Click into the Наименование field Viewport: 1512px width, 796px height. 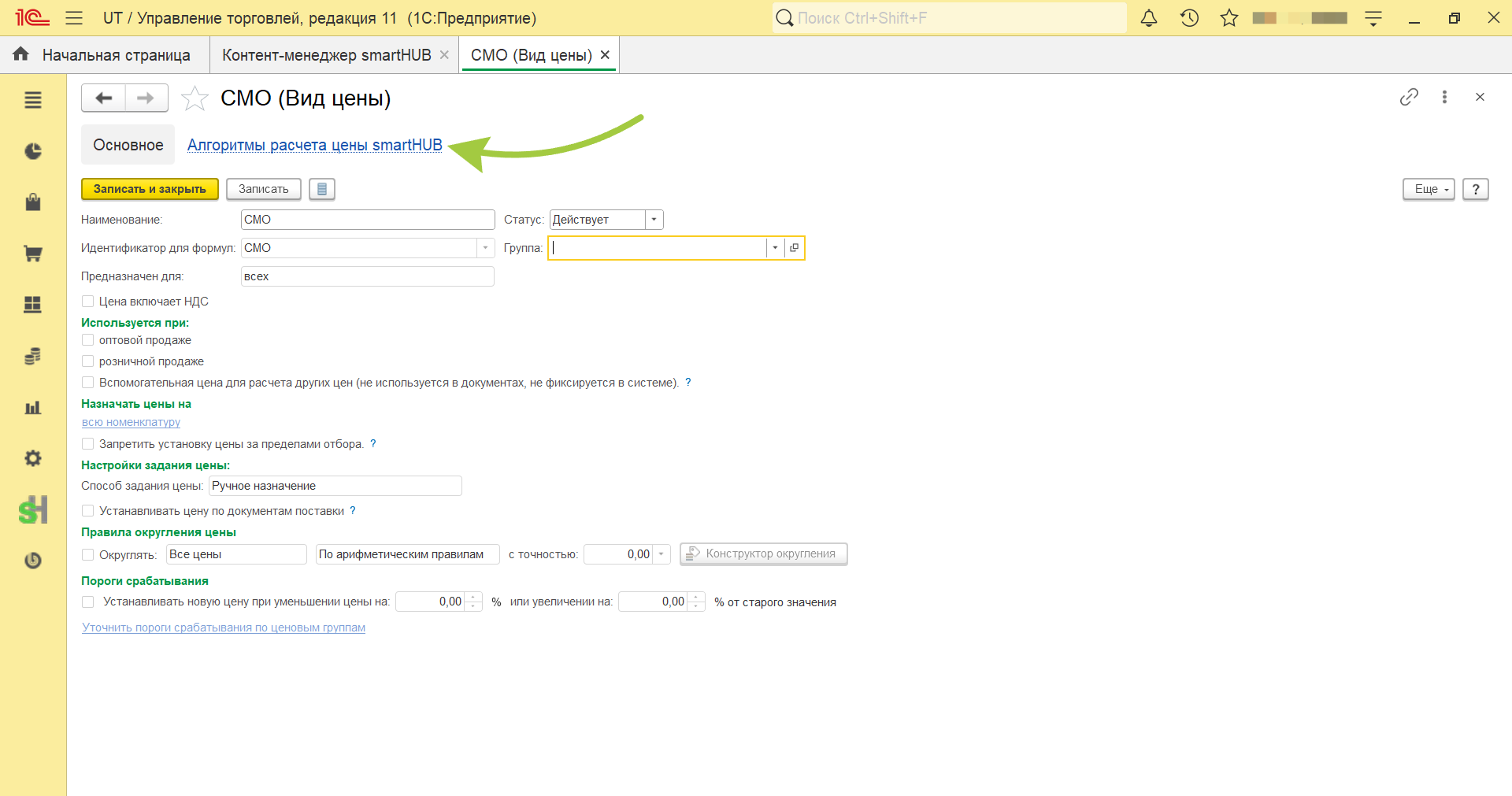pyautogui.click(x=368, y=220)
